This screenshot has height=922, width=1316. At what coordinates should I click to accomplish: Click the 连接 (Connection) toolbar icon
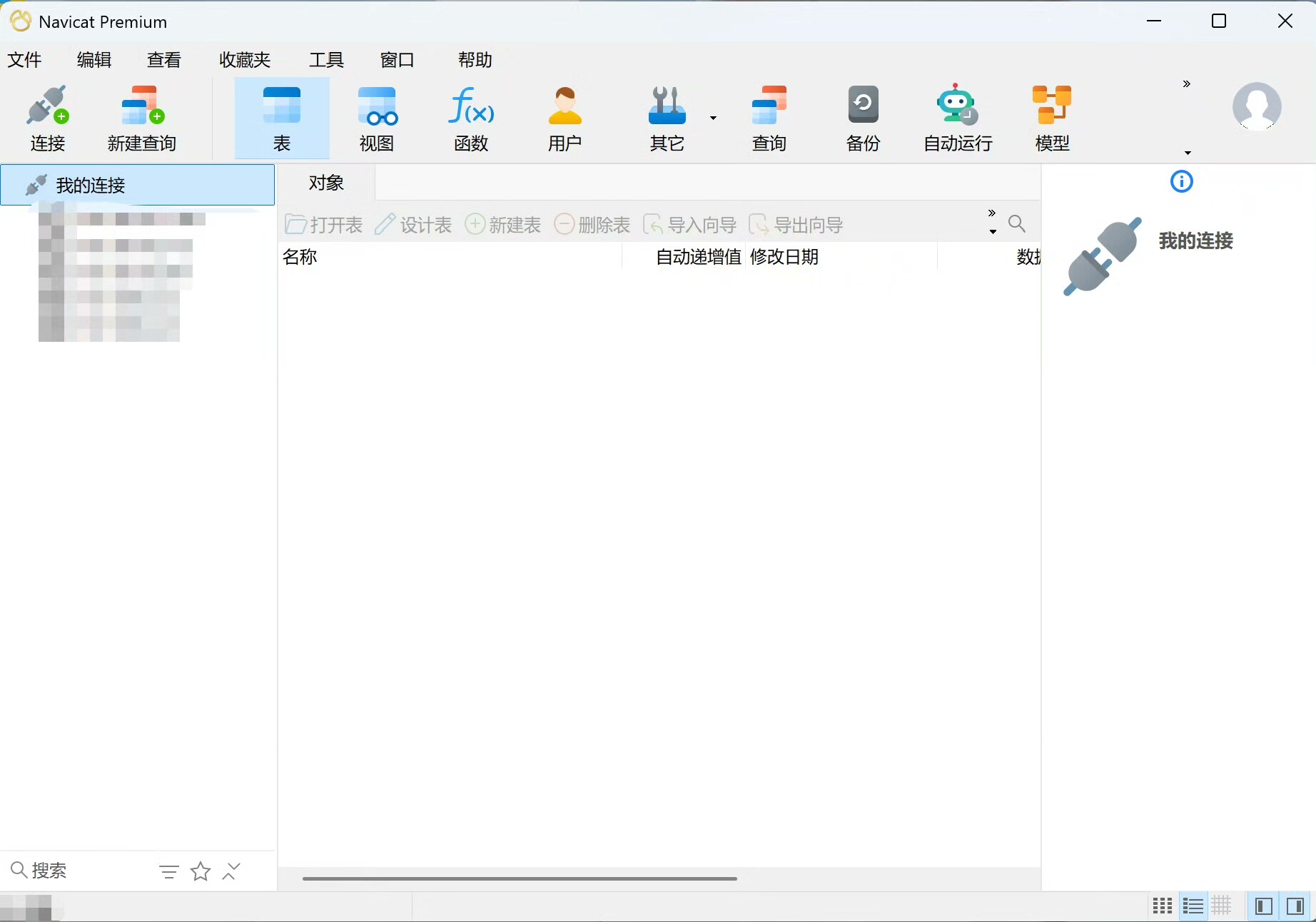(48, 118)
